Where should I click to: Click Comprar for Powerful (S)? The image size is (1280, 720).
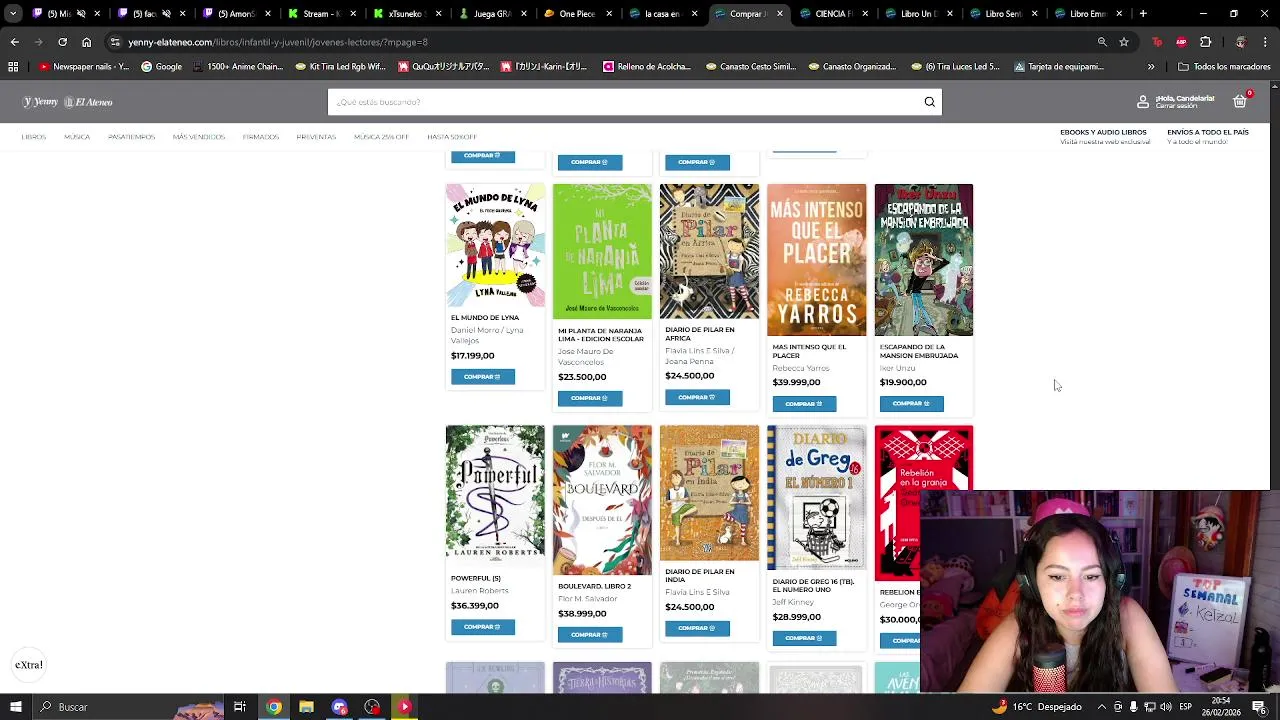(483, 627)
